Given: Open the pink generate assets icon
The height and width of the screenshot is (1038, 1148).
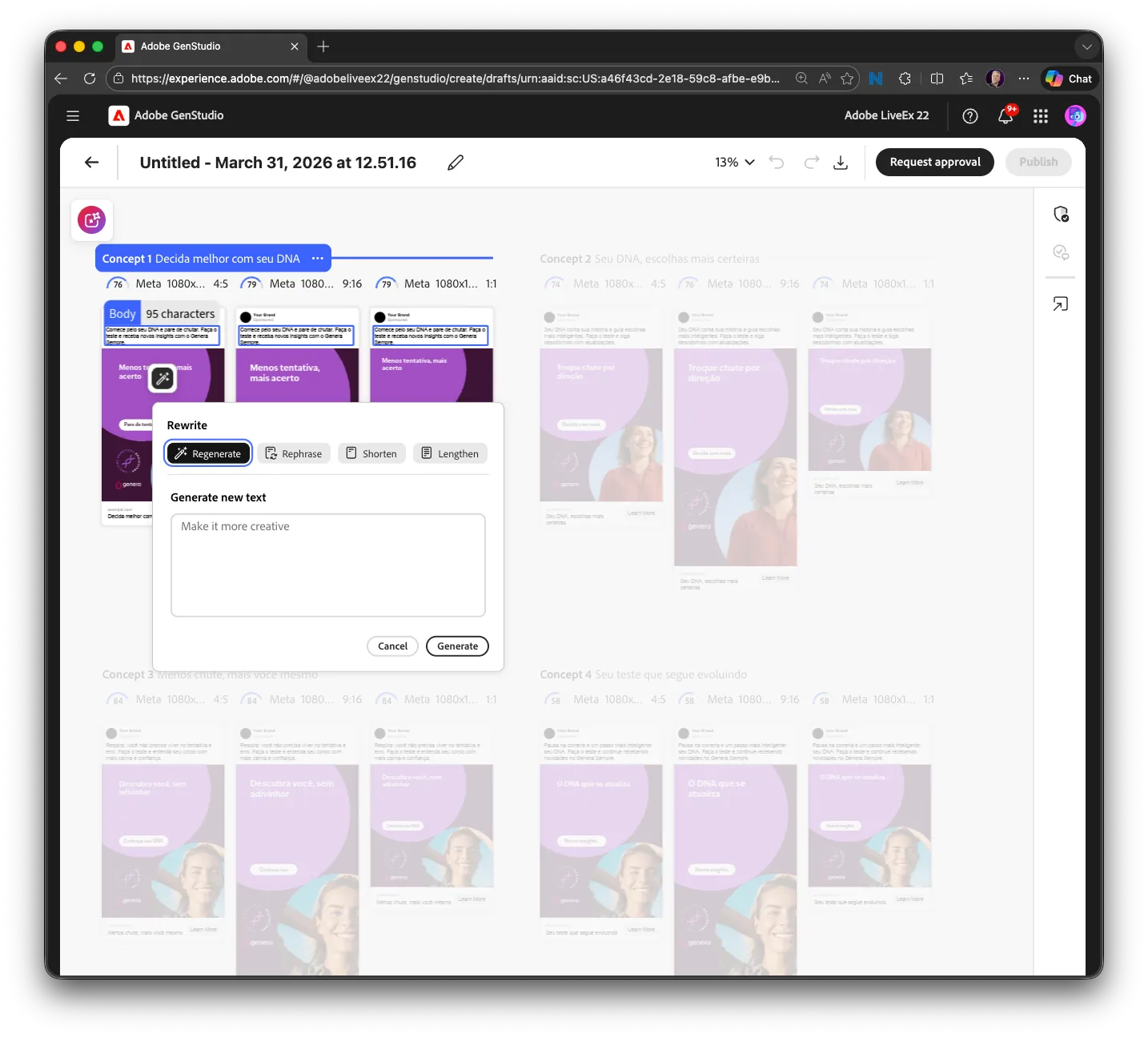Looking at the screenshot, I should pos(92,219).
